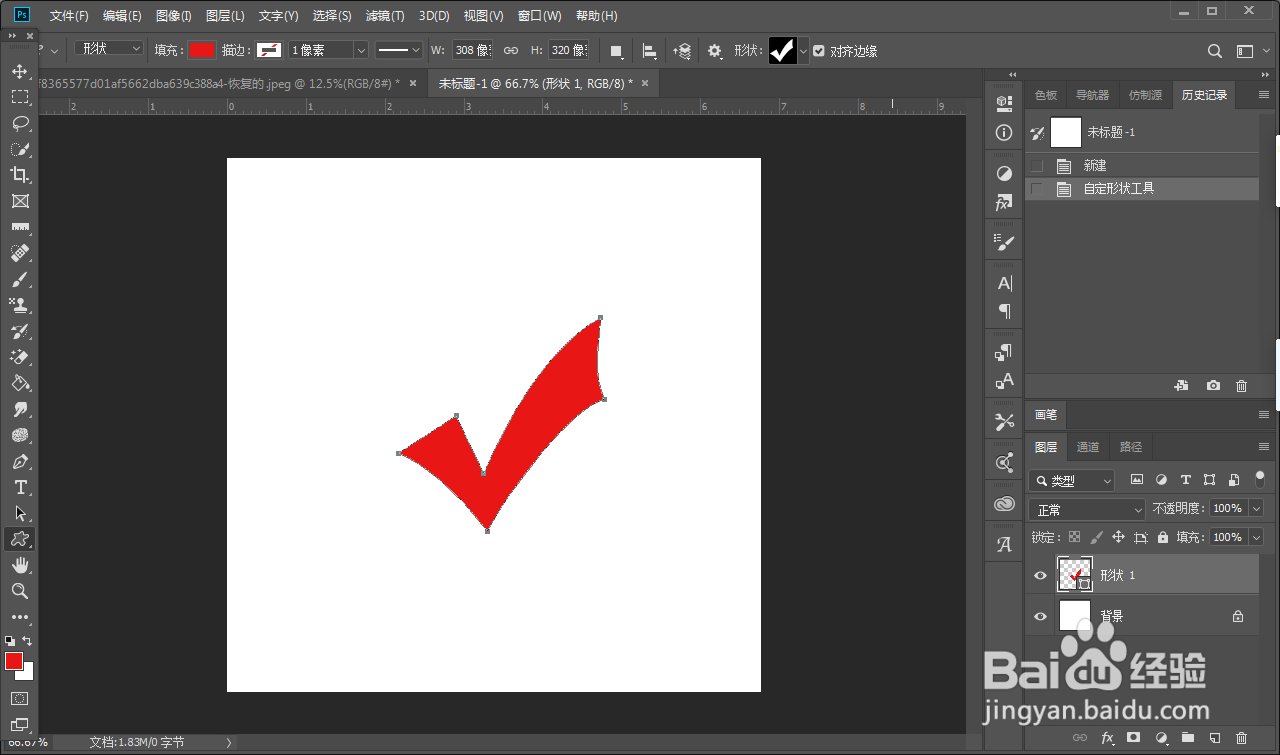Click the path arrangement icon in options bar

[682, 50]
